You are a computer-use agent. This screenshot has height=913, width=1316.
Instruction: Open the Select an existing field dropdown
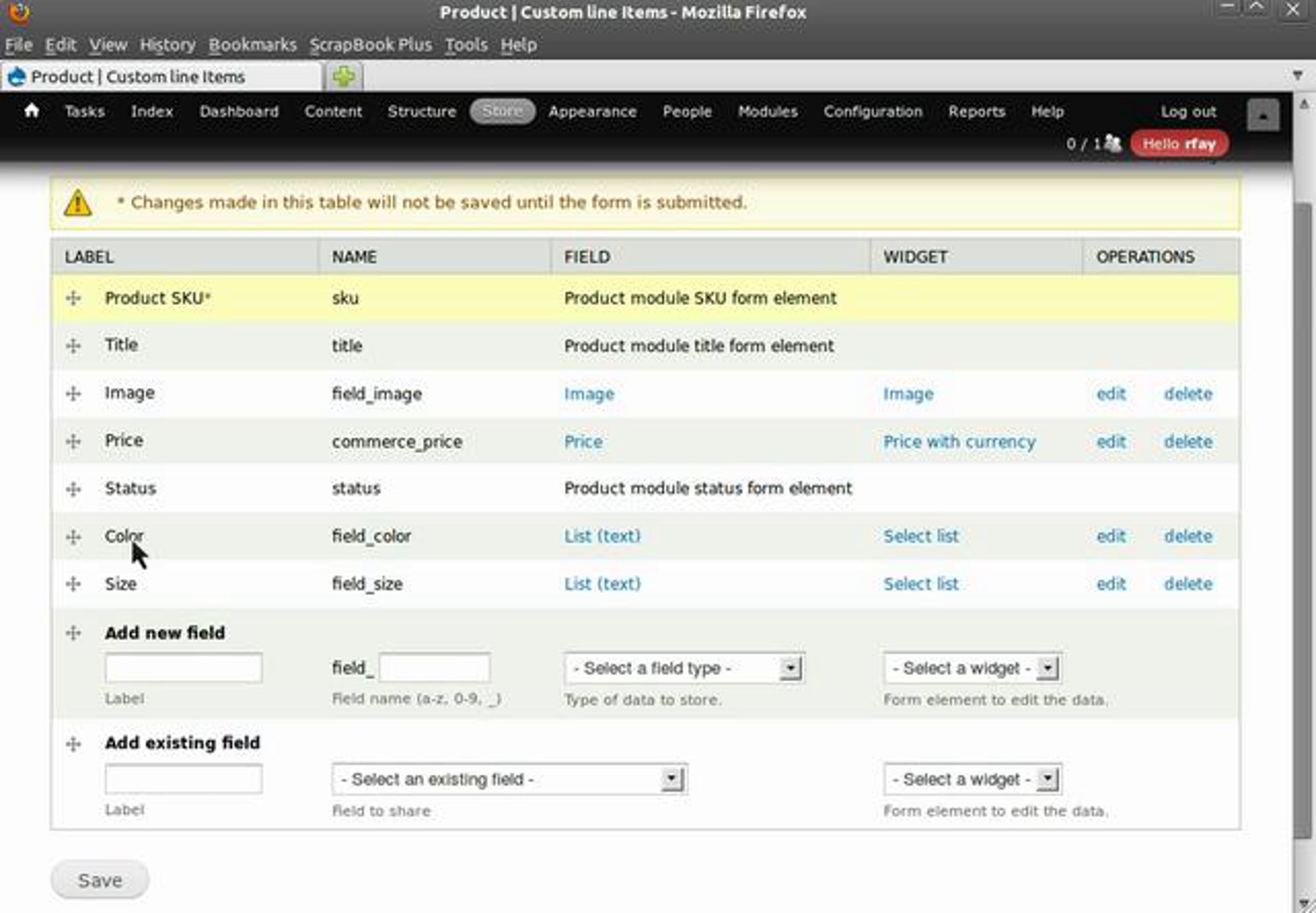509,779
